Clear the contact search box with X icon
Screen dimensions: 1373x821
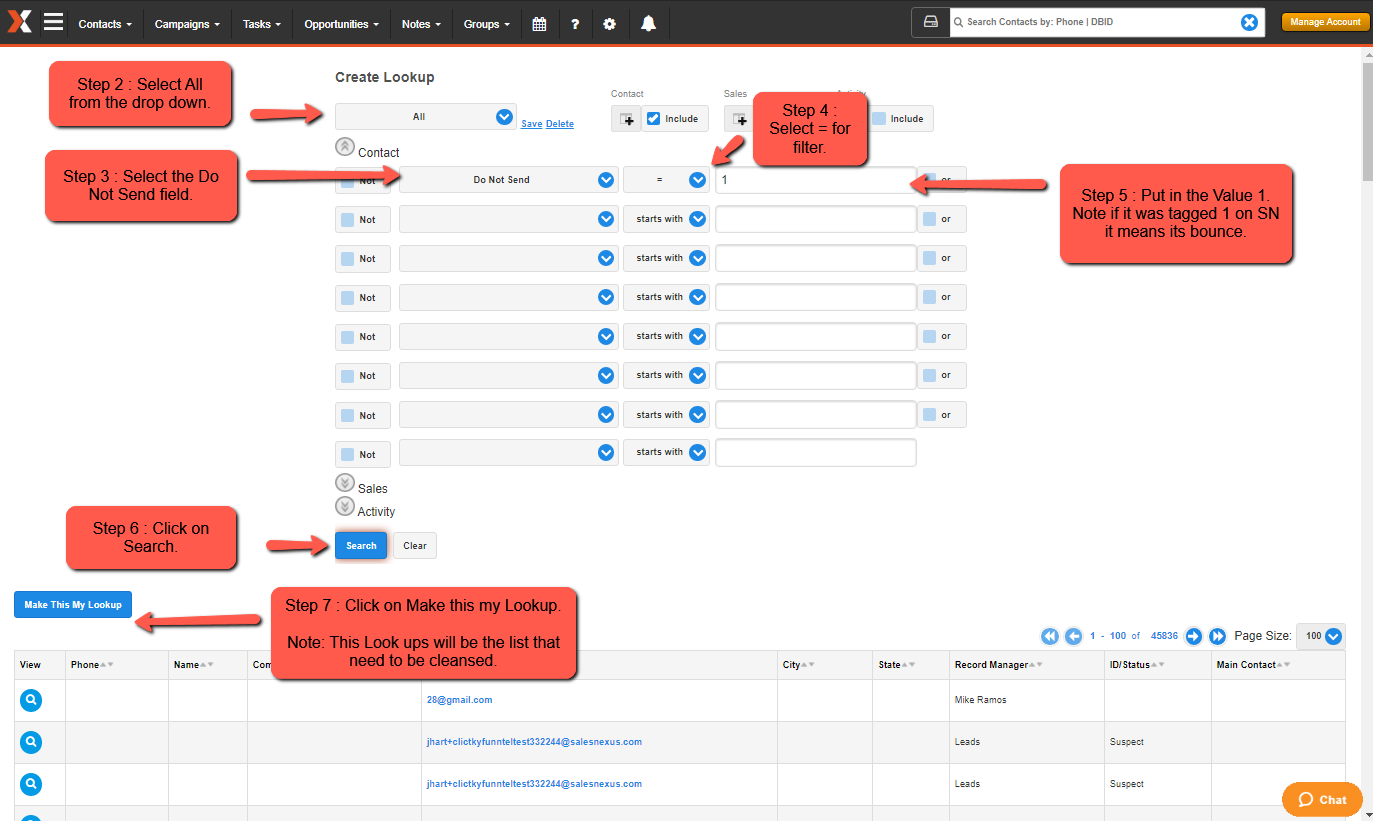pos(1249,22)
